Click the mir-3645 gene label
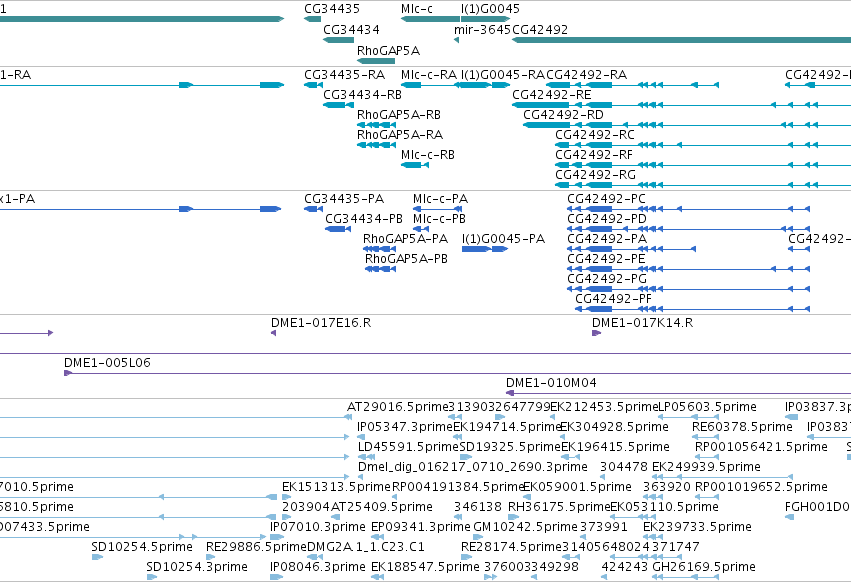The width and height of the screenshot is (851, 582). point(482,30)
